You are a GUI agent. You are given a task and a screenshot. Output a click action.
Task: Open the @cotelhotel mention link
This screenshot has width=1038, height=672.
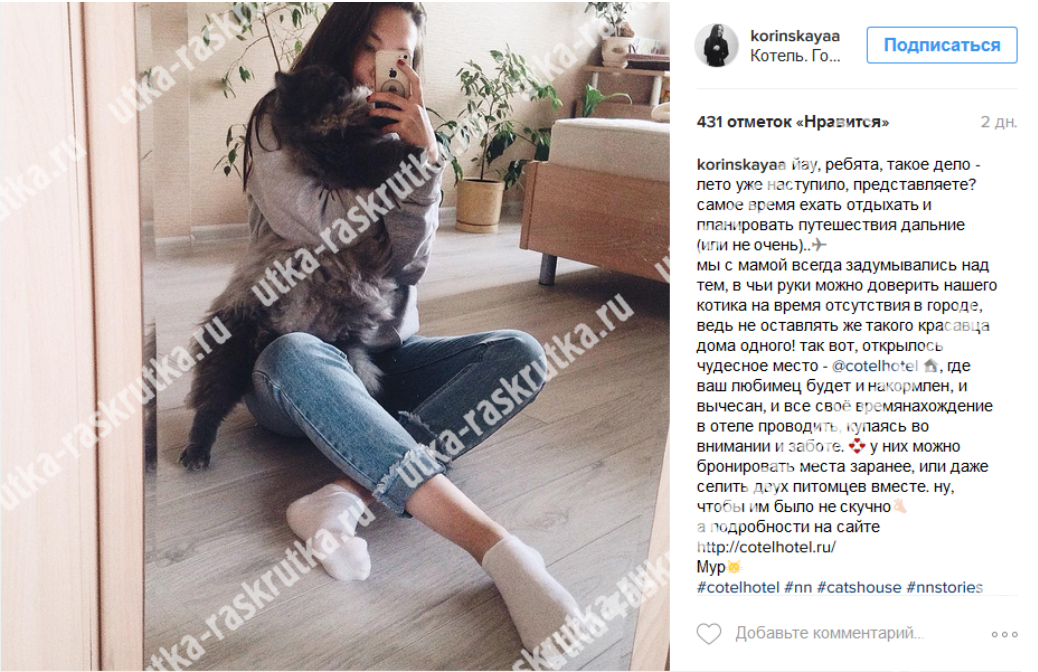point(874,365)
